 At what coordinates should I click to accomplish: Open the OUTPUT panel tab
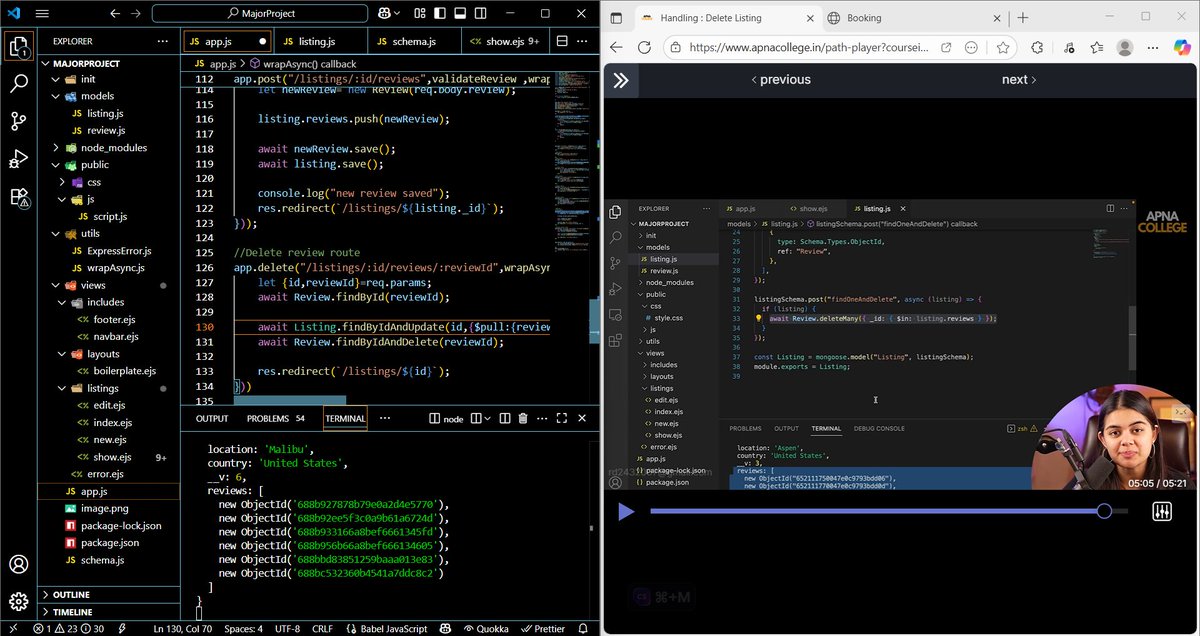point(212,419)
